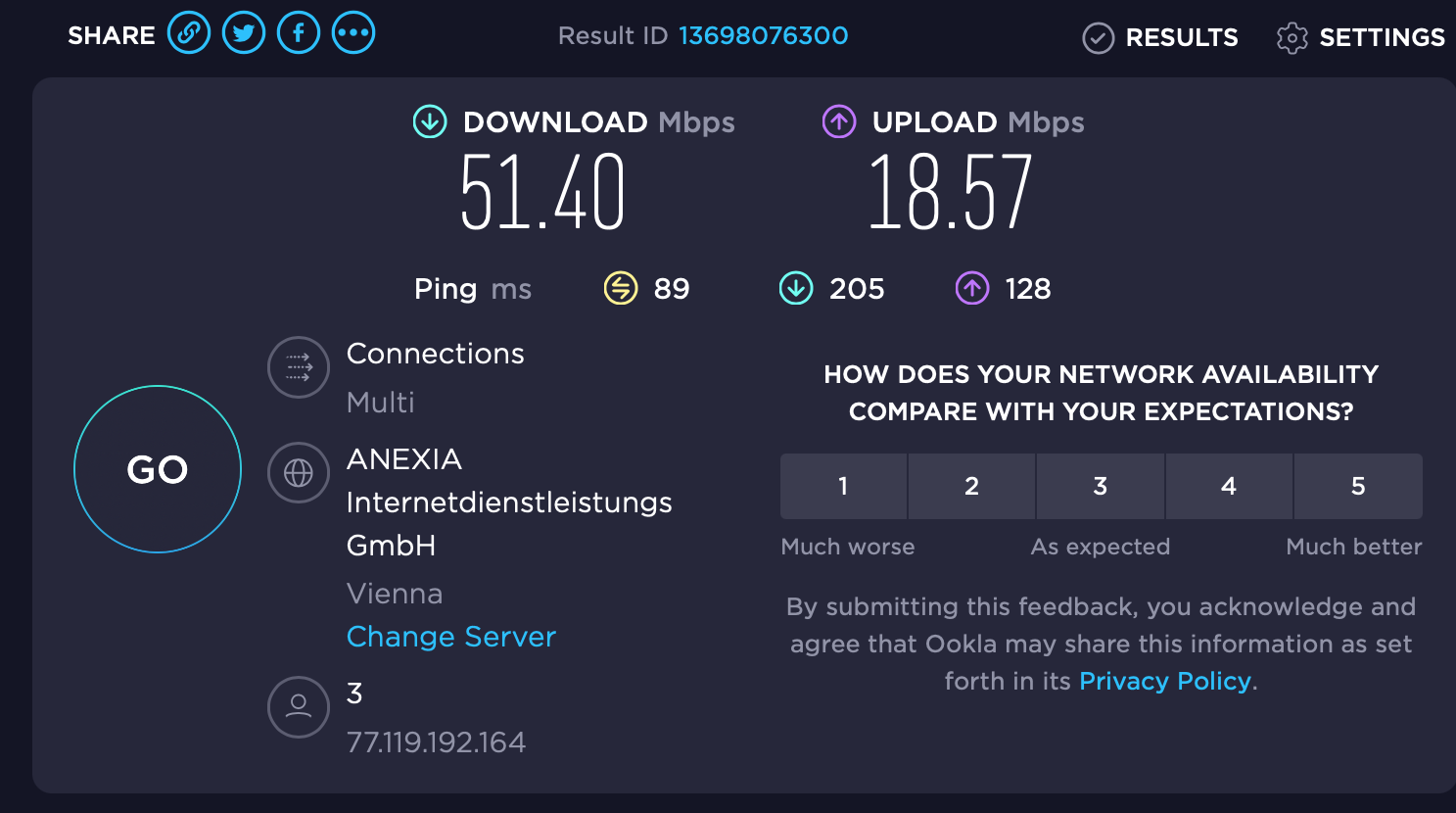
Task: Click the Change Server link
Action: [451, 637]
